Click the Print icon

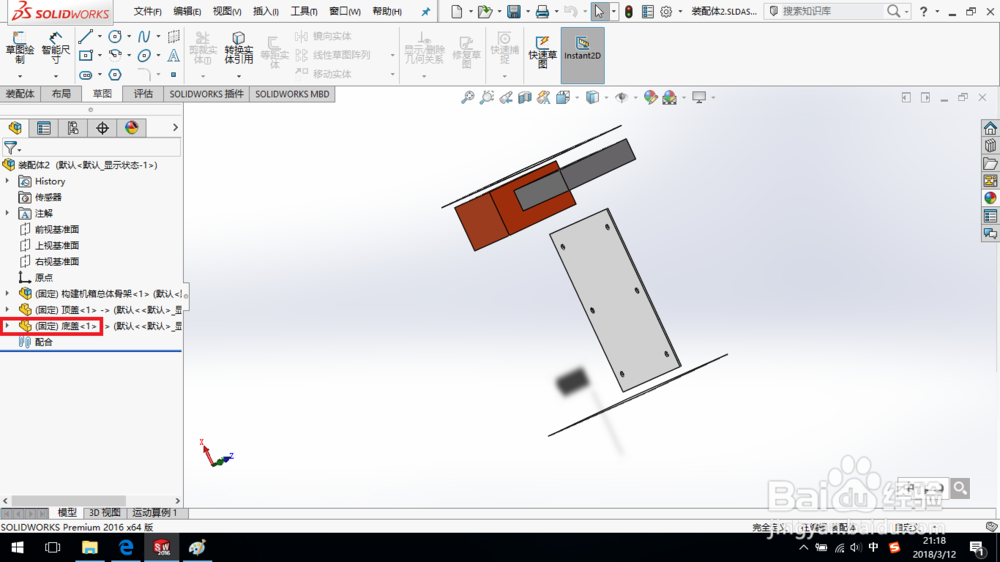[542, 11]
